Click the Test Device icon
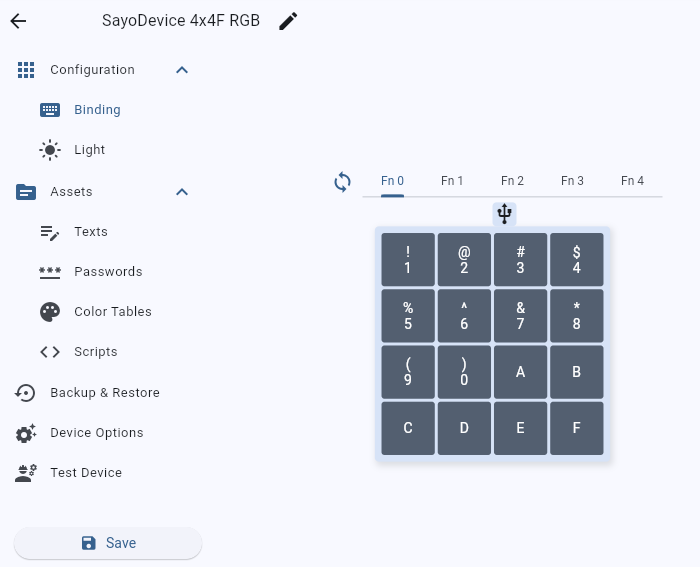This screenshot has width=700, height=567. (26, 473)
